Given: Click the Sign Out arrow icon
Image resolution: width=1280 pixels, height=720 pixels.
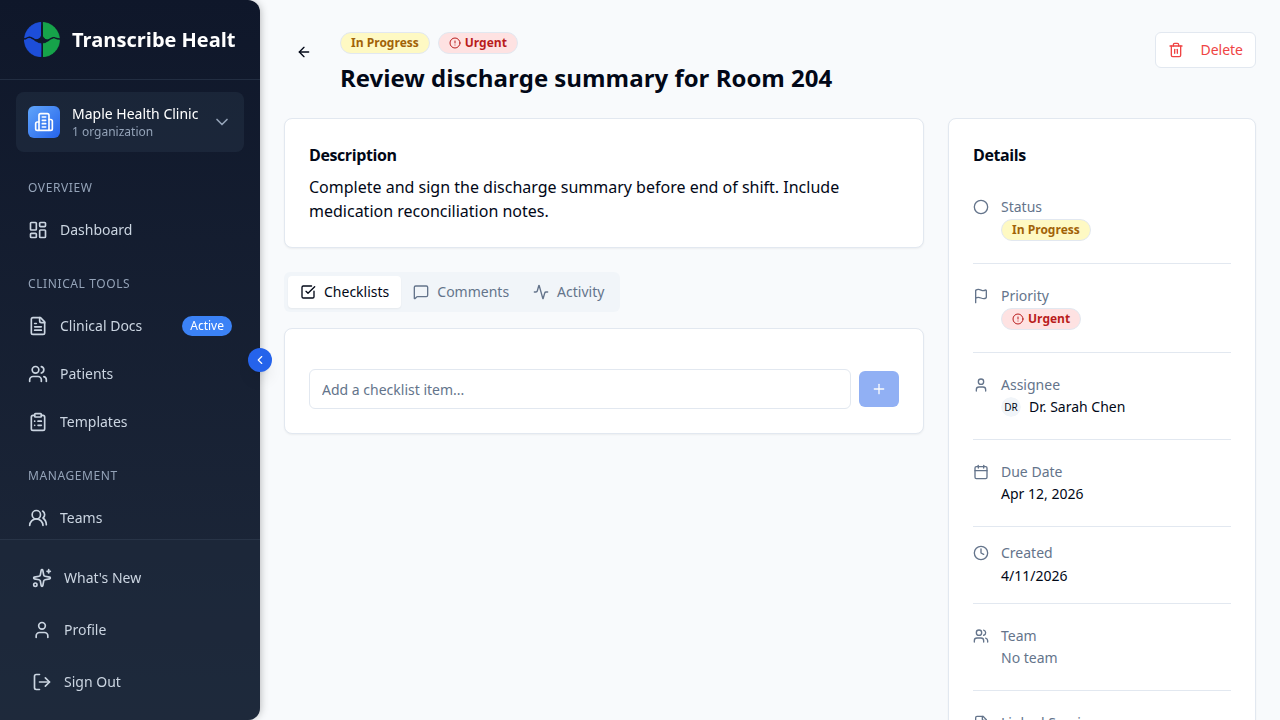Looking at the screenshot, I should point(41,681).
